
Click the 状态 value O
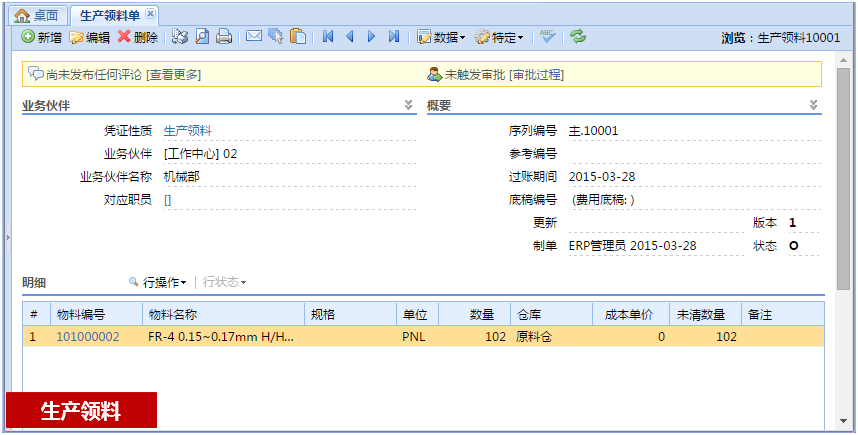[x=793, y=246]
